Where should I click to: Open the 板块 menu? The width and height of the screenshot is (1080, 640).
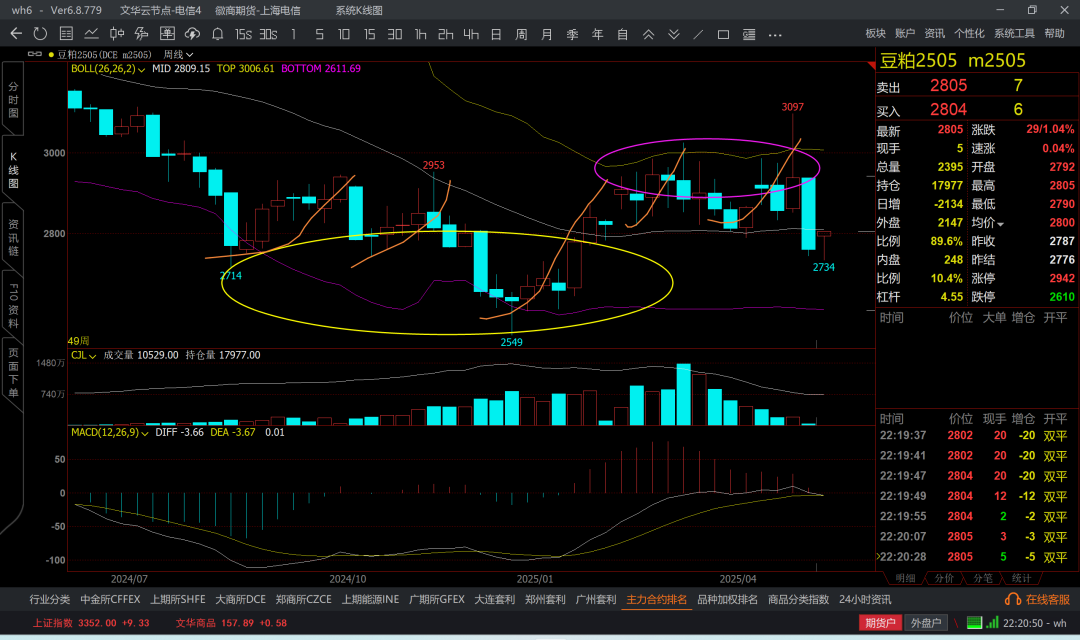click(x=875, y=33)
